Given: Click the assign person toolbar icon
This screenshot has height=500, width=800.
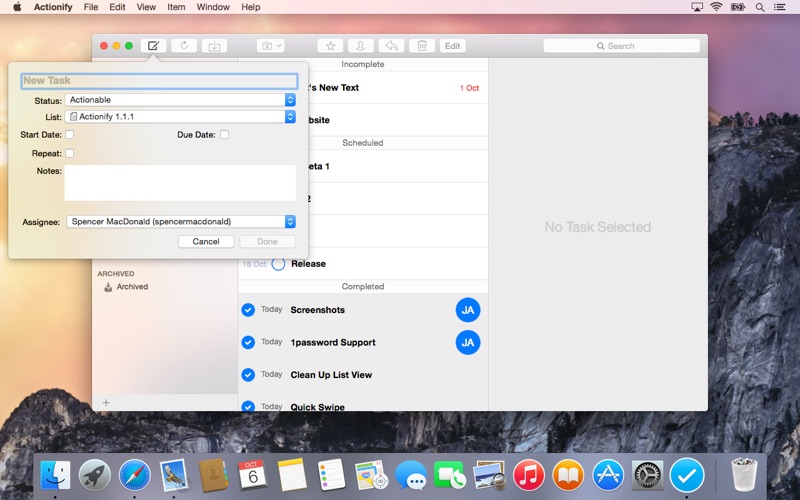Looking at the screenshot, I should 361,46.
